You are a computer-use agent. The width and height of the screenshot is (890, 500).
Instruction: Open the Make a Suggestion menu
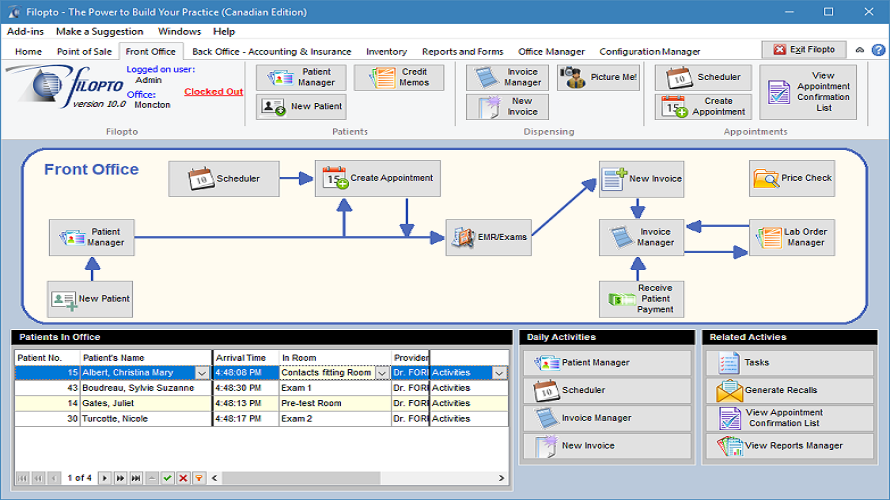click(99, 32)
